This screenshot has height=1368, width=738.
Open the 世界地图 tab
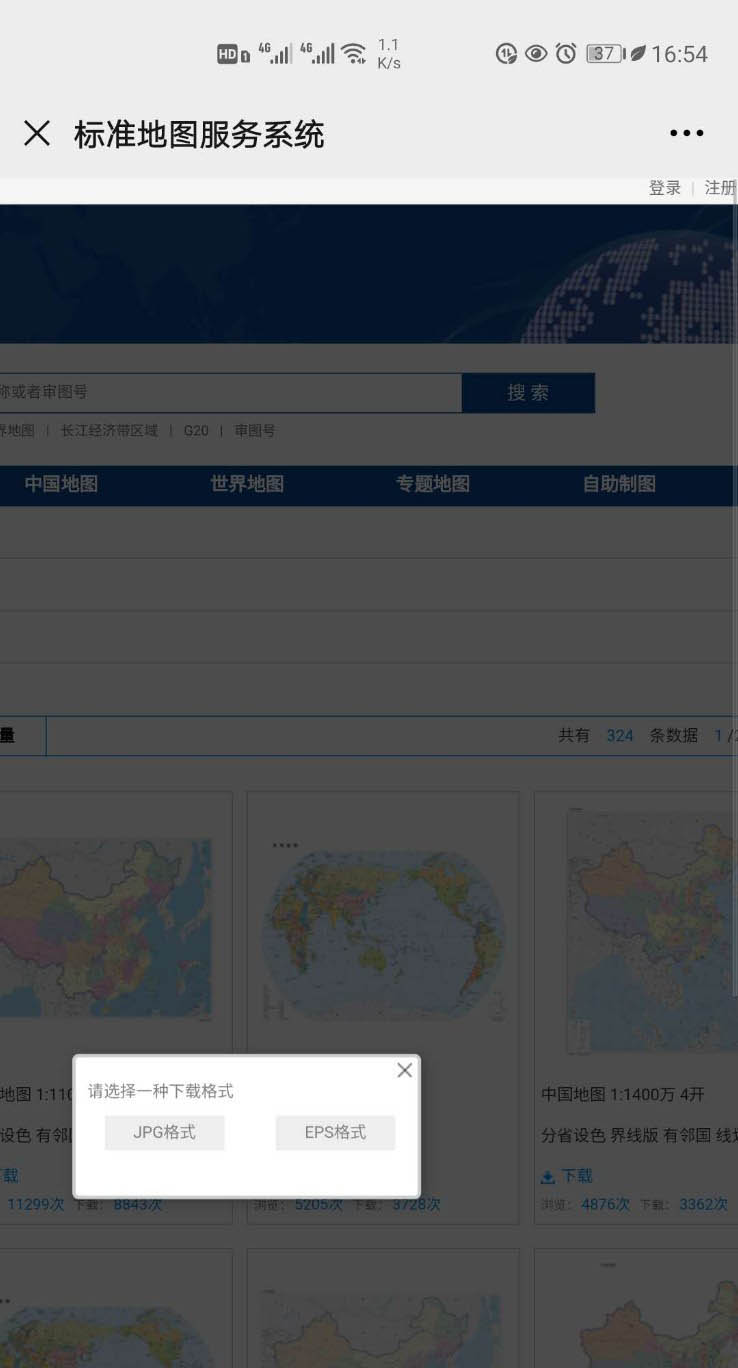tap(247, 484)
